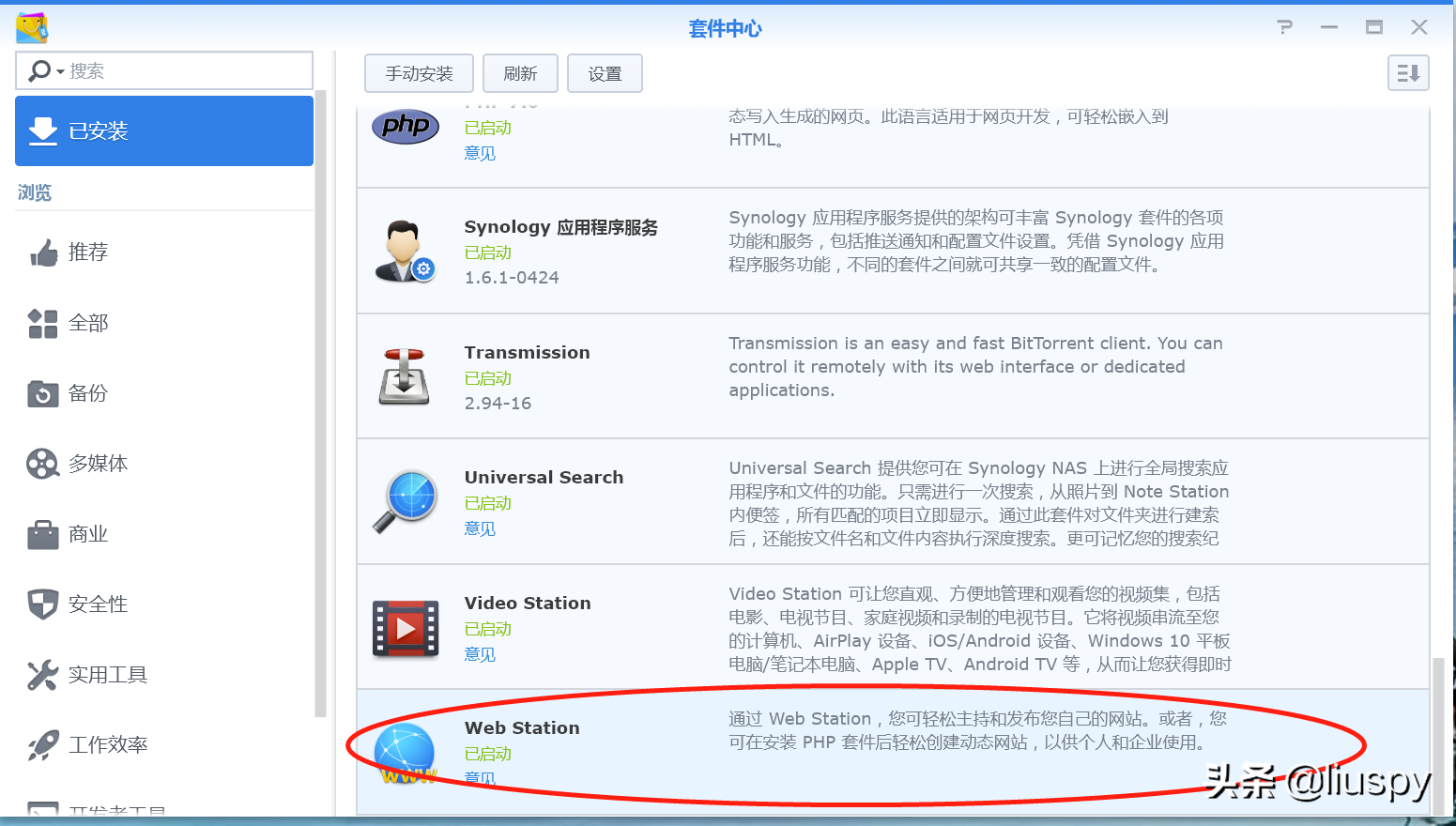The height and width of the screenshot is (826, 1456).
Task: Open the 已安装 installed packages tab
Action: pos(164,131)
